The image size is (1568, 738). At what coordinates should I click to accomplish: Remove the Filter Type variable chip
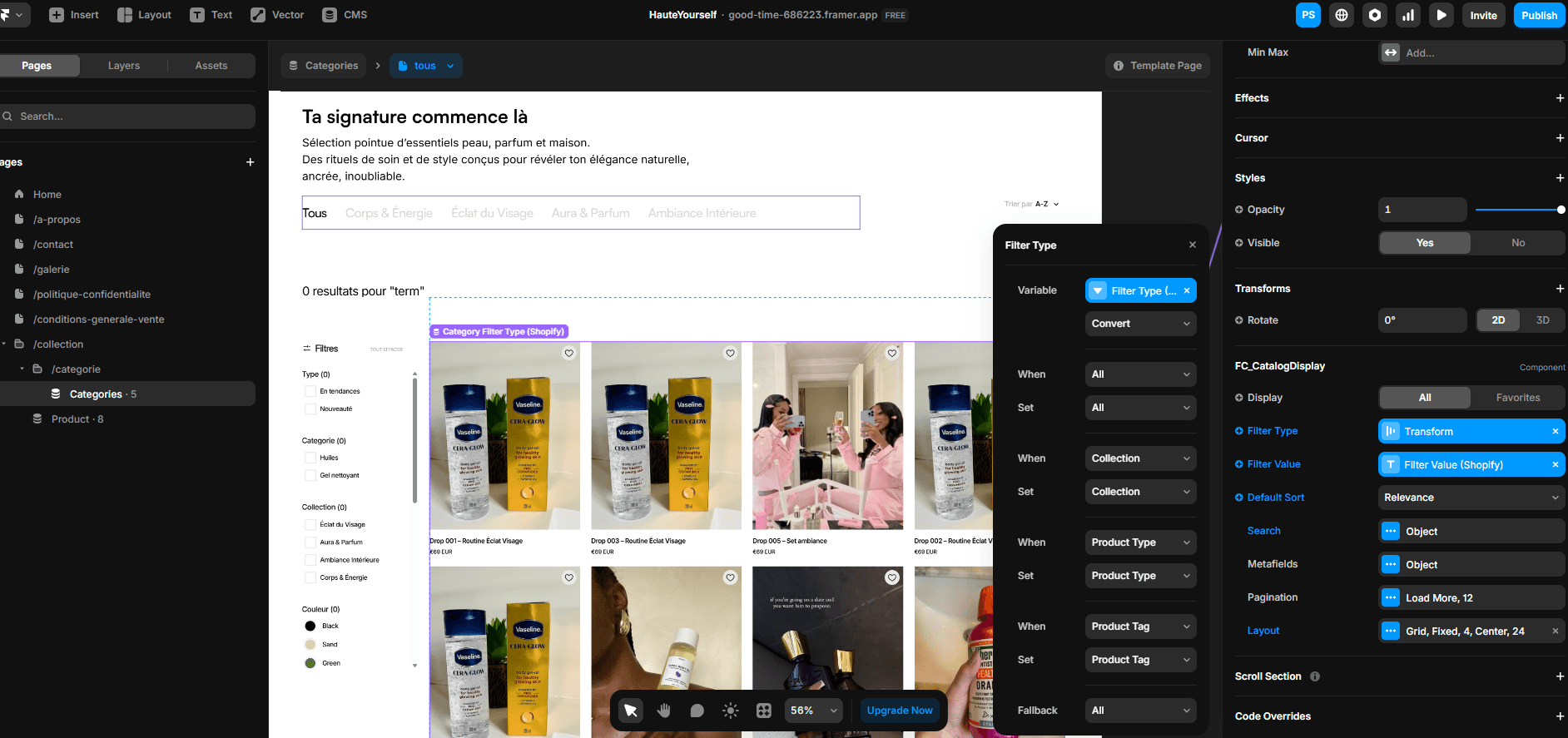coord(1187,290)
